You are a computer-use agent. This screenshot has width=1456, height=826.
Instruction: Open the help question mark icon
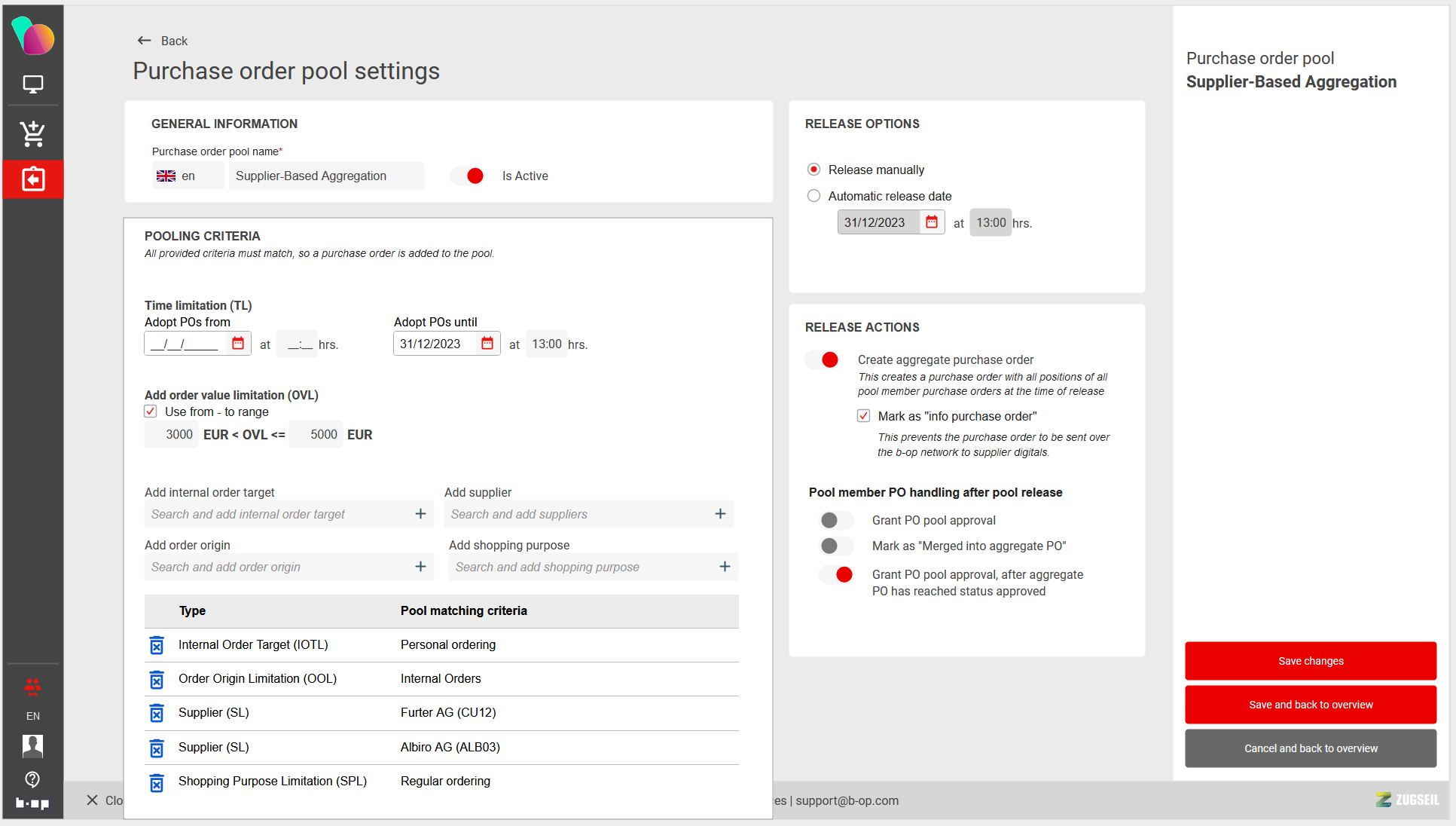32,779
